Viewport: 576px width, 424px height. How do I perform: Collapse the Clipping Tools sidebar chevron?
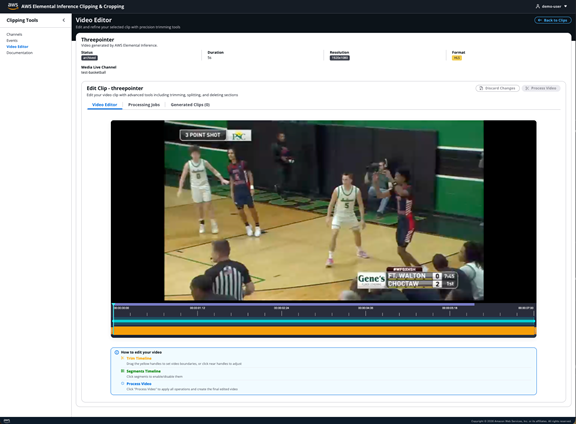coord(64,20)
